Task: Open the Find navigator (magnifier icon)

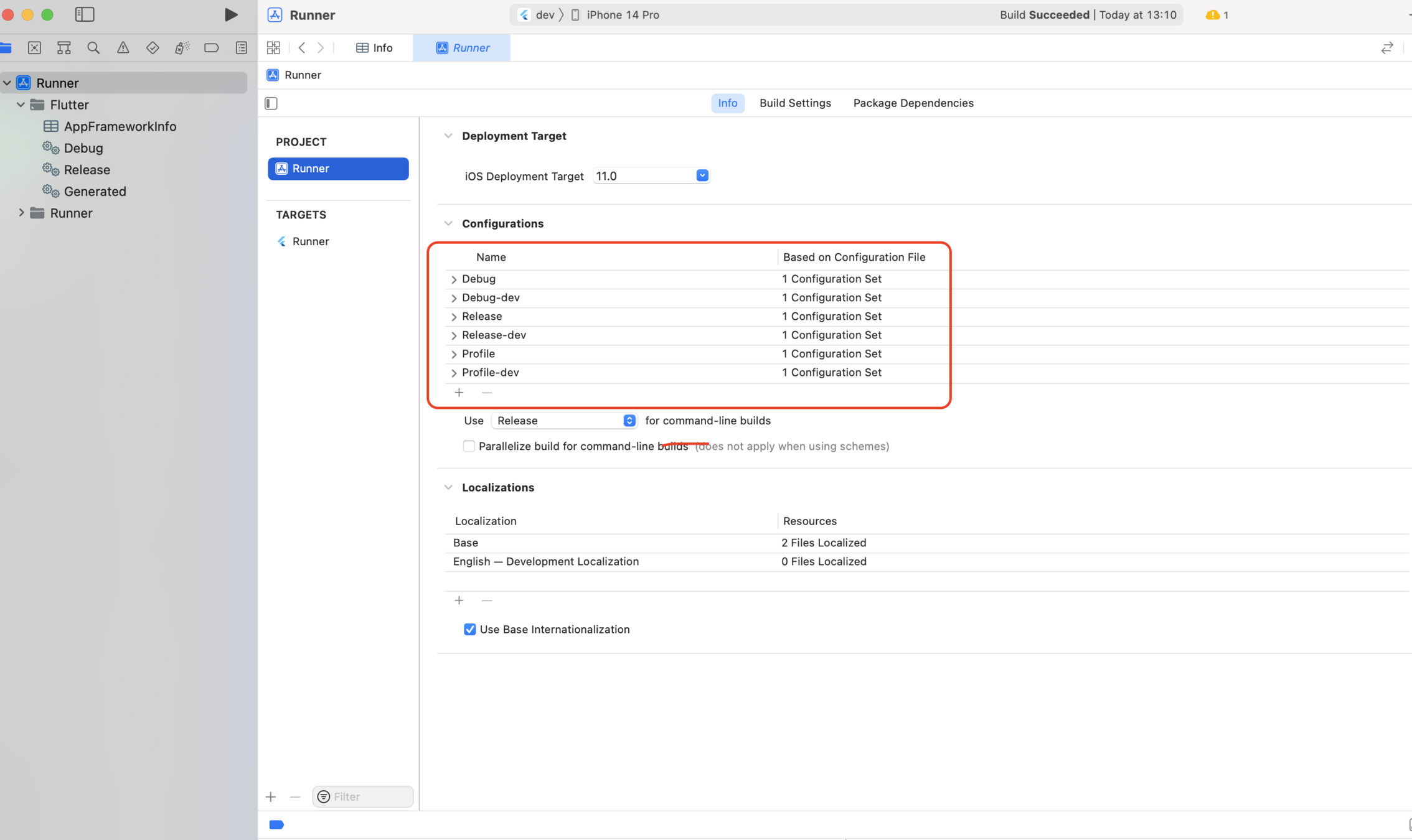Action: pos(93,48)
